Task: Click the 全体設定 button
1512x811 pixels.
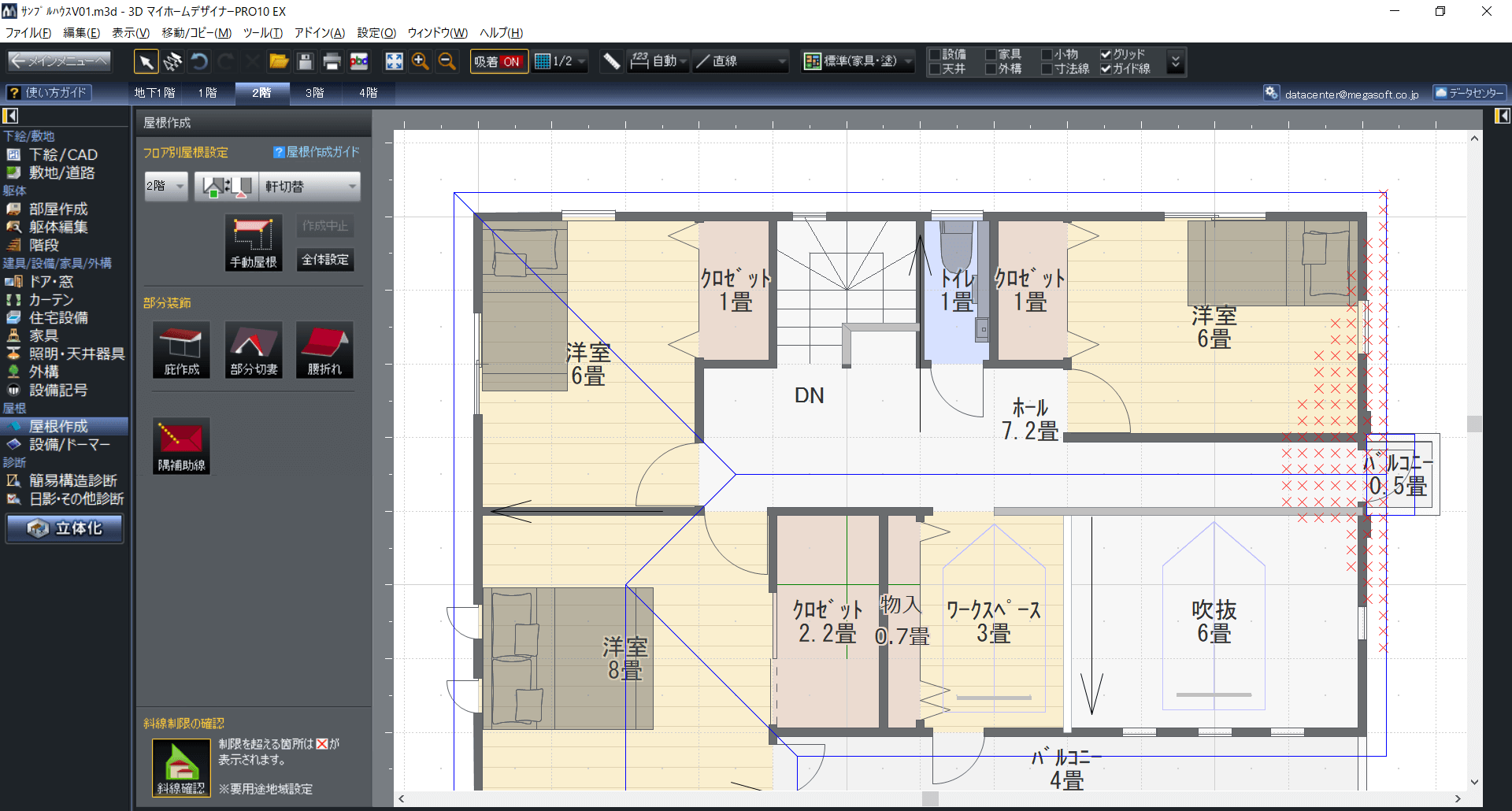Action: [x=325, y=260]
